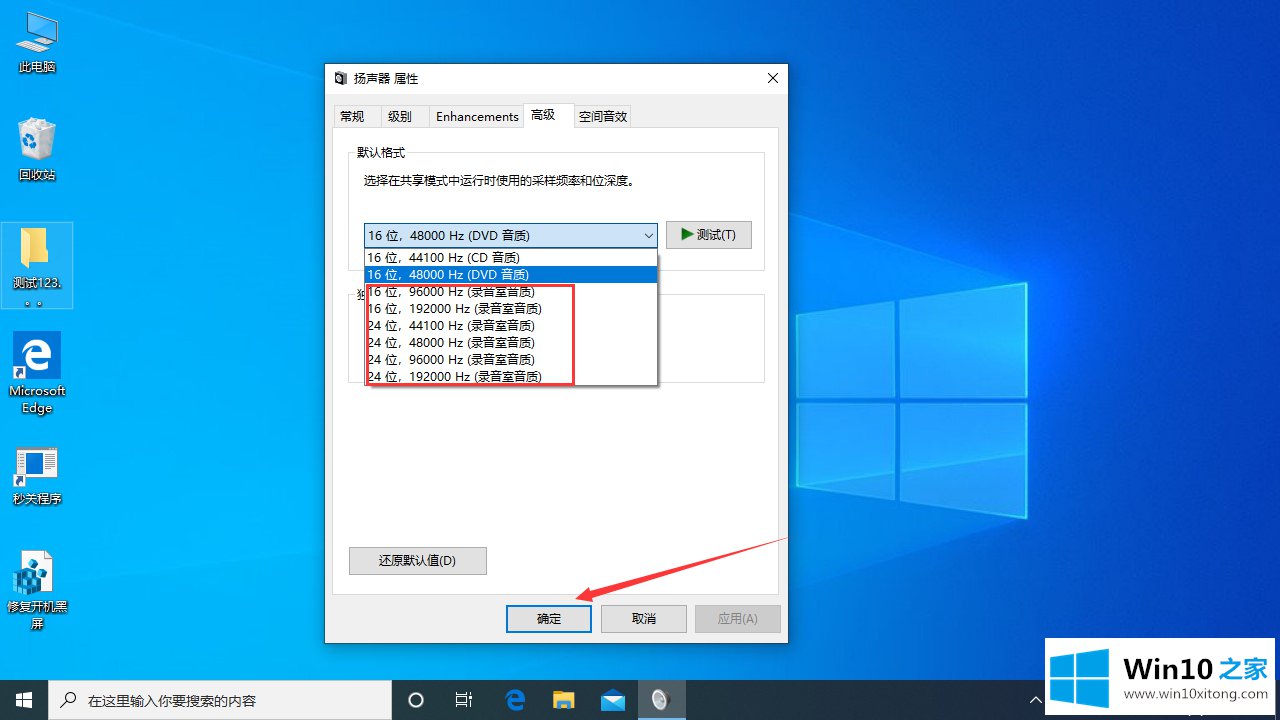Select the 回收站 recycle bin icon

(37, 149)
